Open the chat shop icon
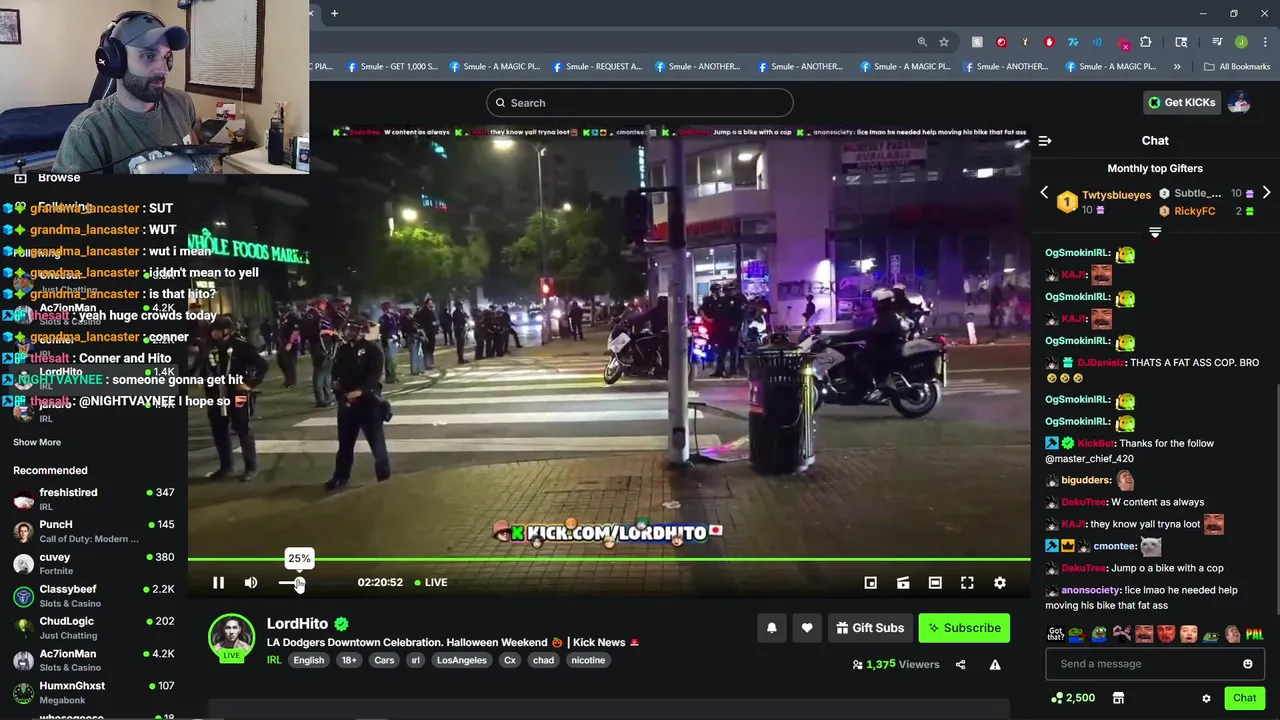The image size is (1280, 720). 1118,698
